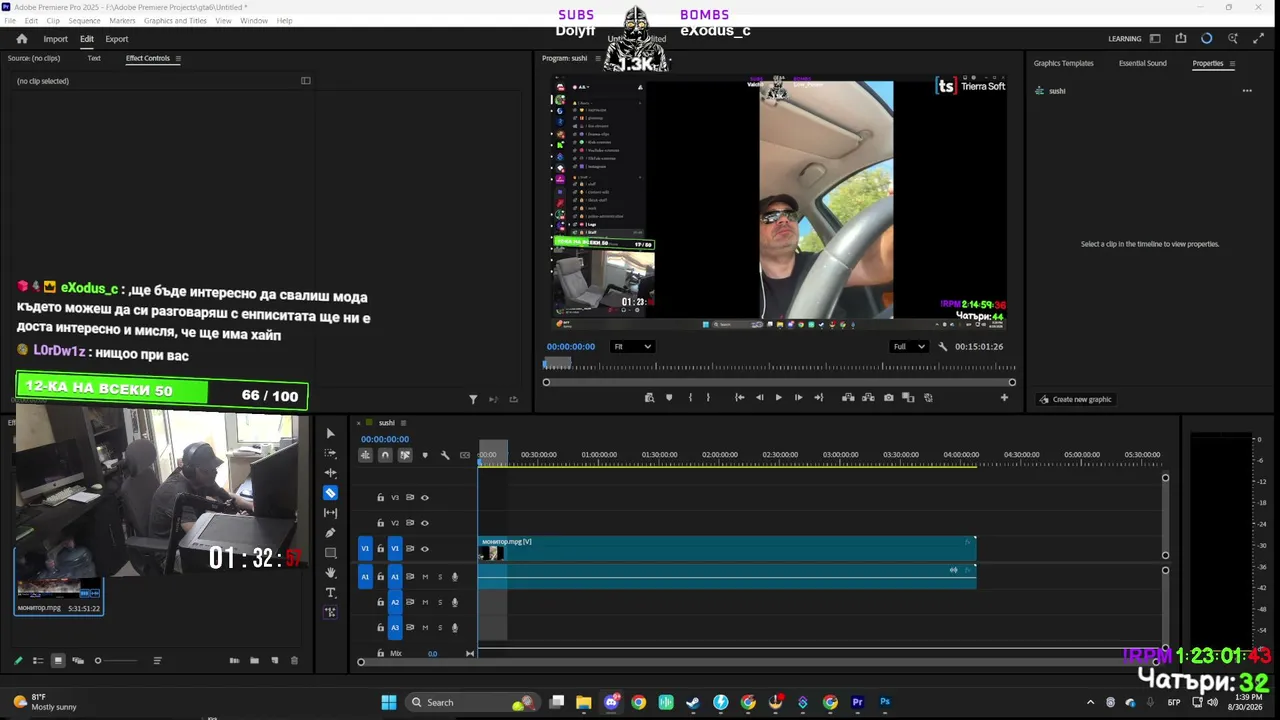This screenshot has height=720, width=1280.
Task: Open the Graphics and Titles menu
Action: (x=175, y=21)
